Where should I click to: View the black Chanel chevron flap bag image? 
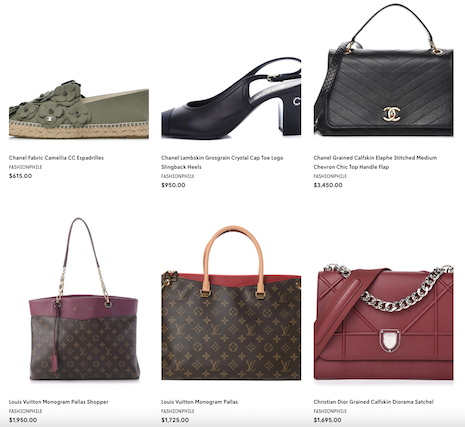[x=384, y=70]
